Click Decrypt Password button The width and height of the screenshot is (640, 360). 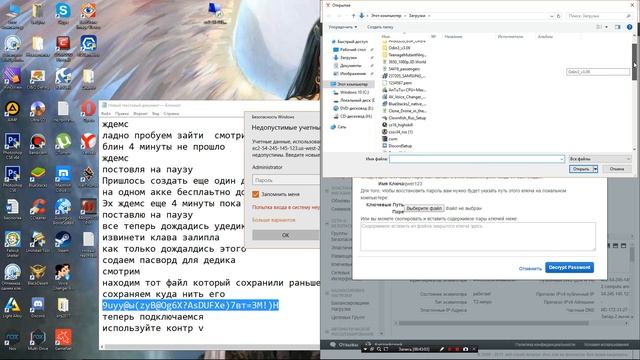[x=569, y=267]
